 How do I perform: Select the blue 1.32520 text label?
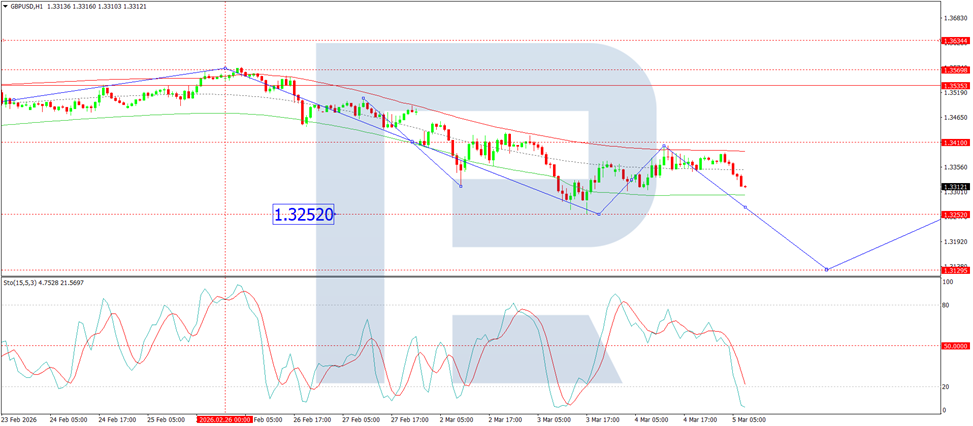(x=303, y=215)
